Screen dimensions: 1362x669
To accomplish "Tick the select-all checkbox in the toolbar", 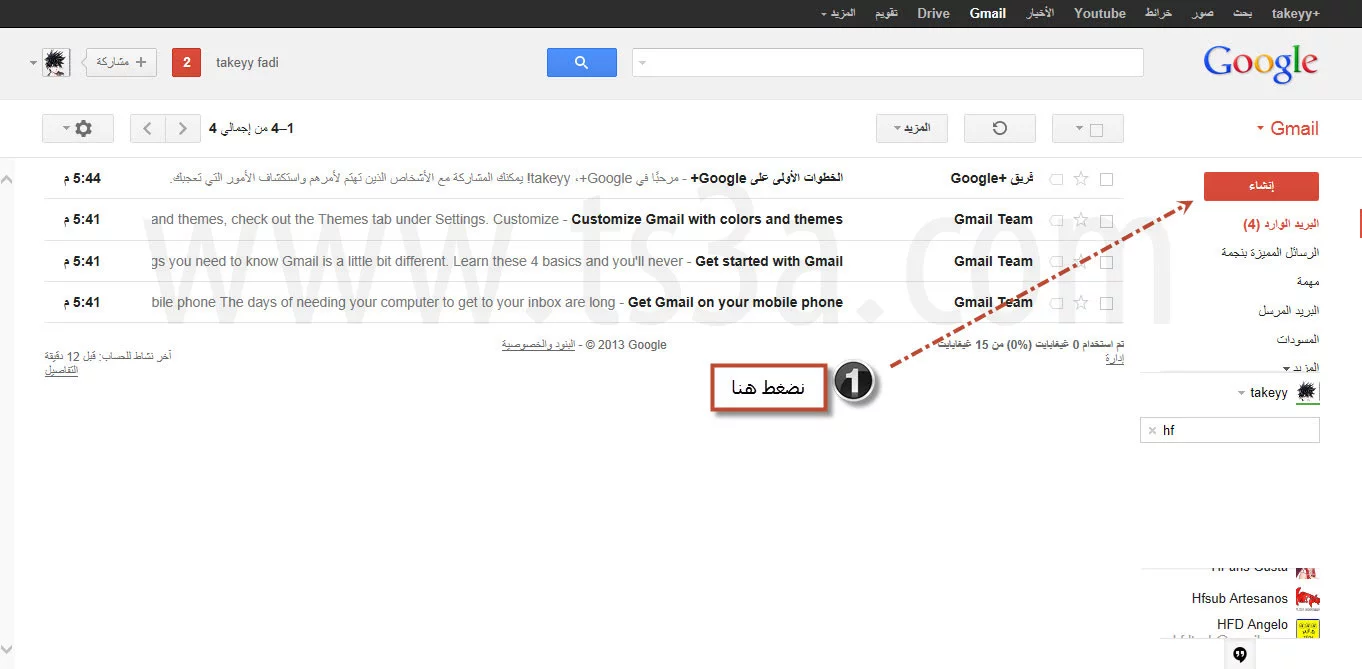I will point(1096,129).
